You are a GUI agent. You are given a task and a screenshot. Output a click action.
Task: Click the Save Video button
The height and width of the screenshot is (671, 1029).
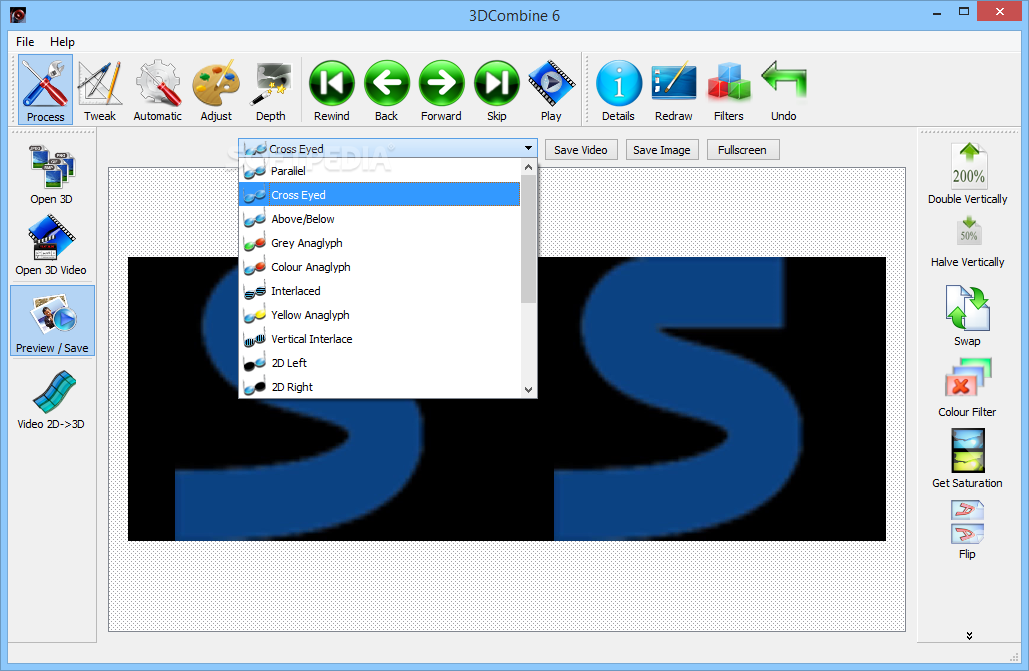581,150
